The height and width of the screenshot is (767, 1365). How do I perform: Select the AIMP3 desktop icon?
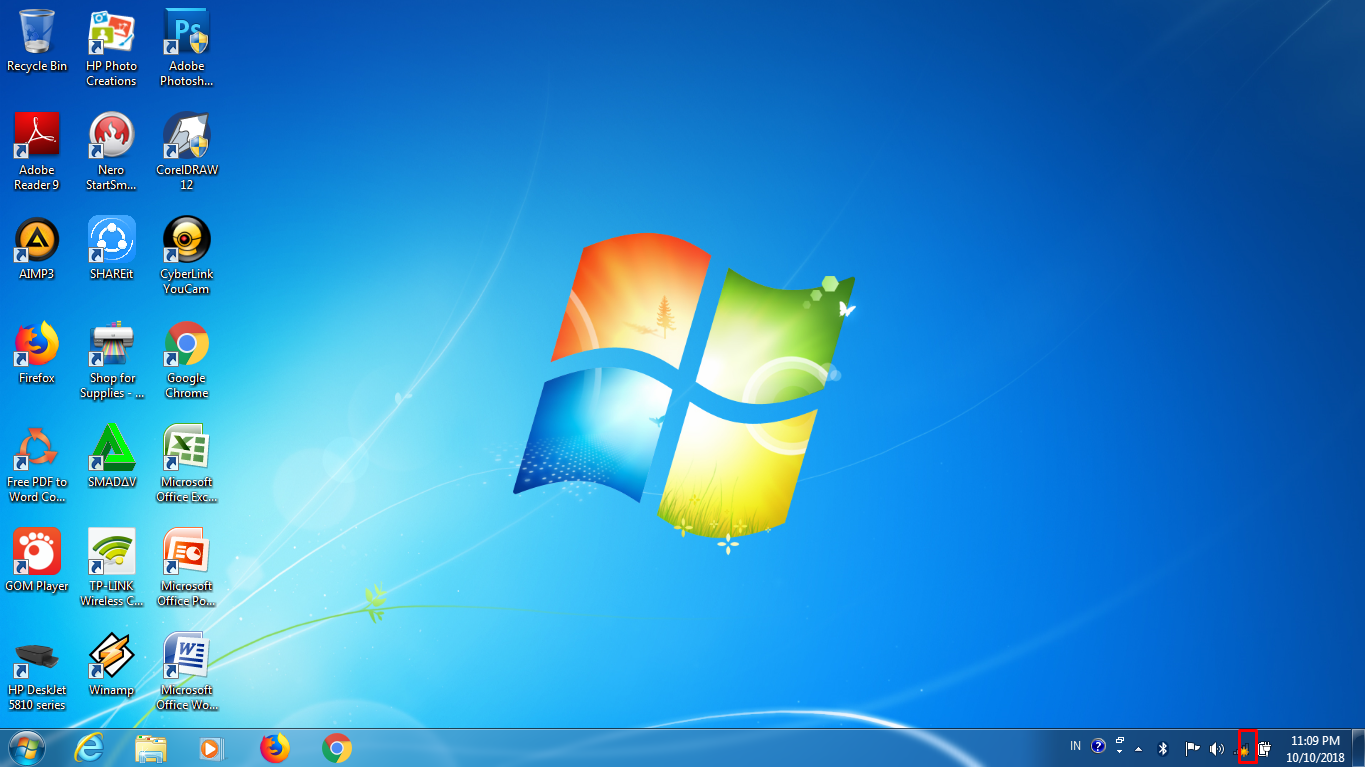pos(37,249)
